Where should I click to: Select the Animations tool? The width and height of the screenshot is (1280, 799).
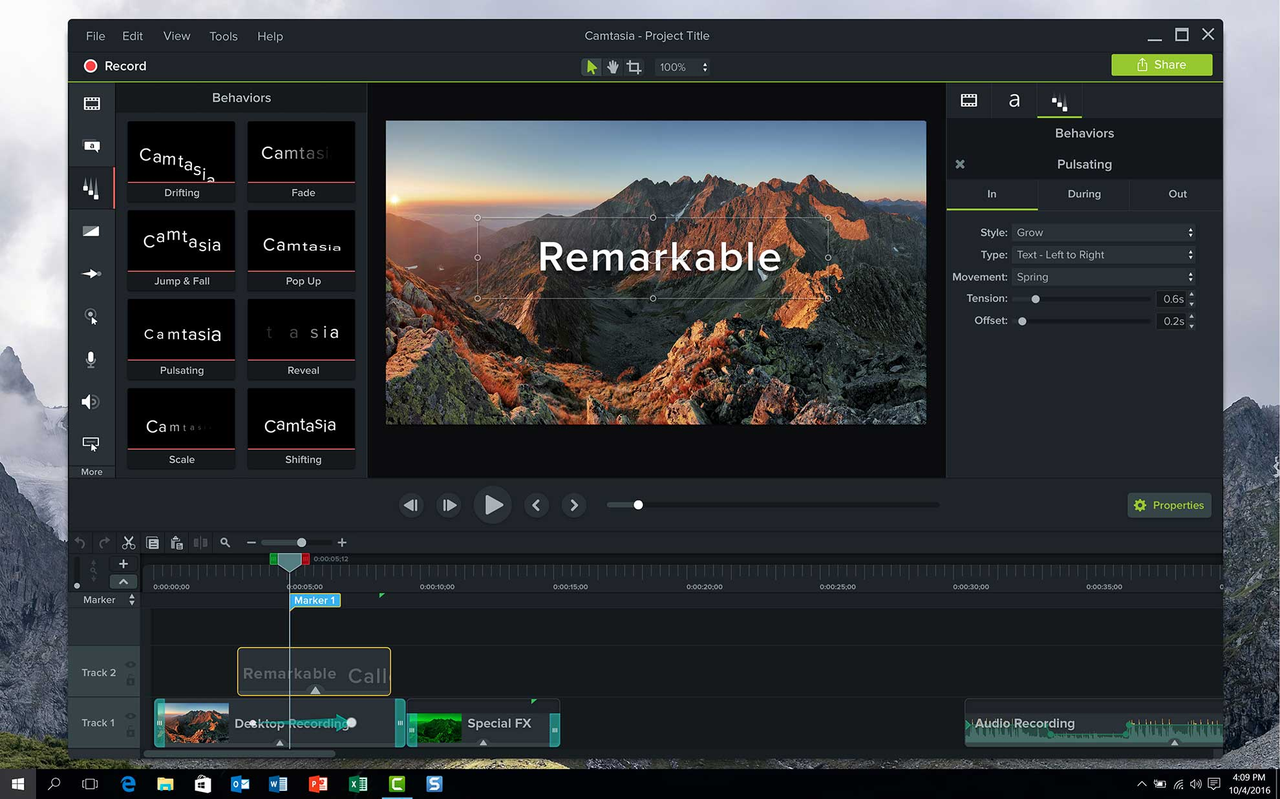[x=91, y=273]
